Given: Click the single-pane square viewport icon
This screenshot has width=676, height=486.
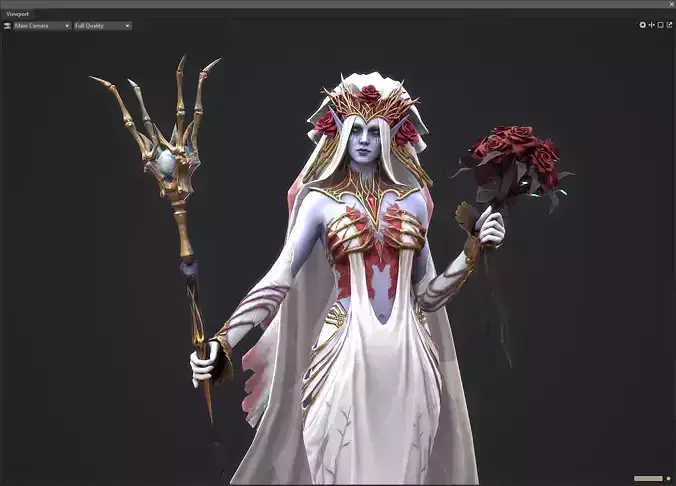Looking at the screenshot, I should coord(660,25).
